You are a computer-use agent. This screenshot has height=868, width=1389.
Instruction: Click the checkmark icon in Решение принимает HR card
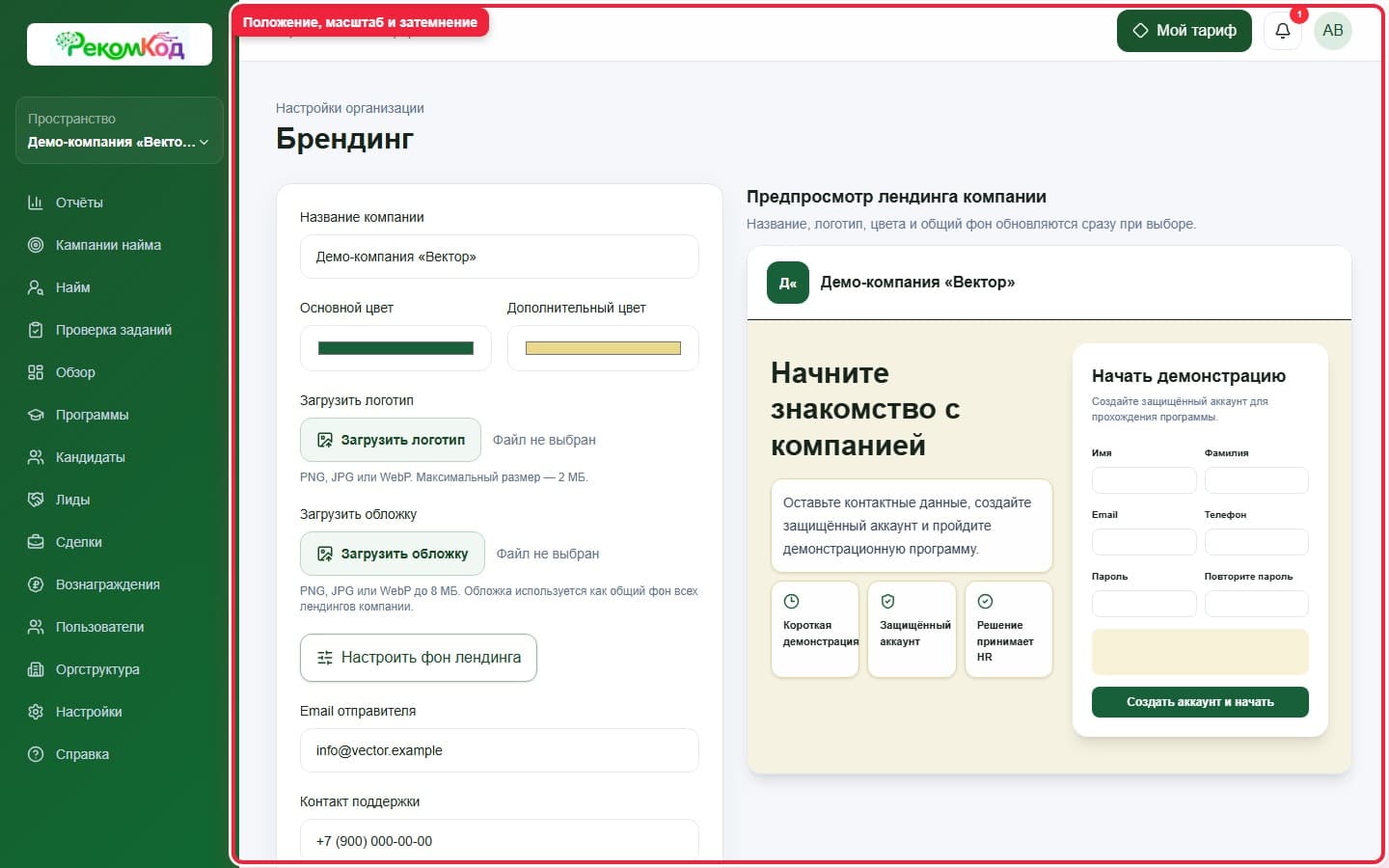point(985,602)
